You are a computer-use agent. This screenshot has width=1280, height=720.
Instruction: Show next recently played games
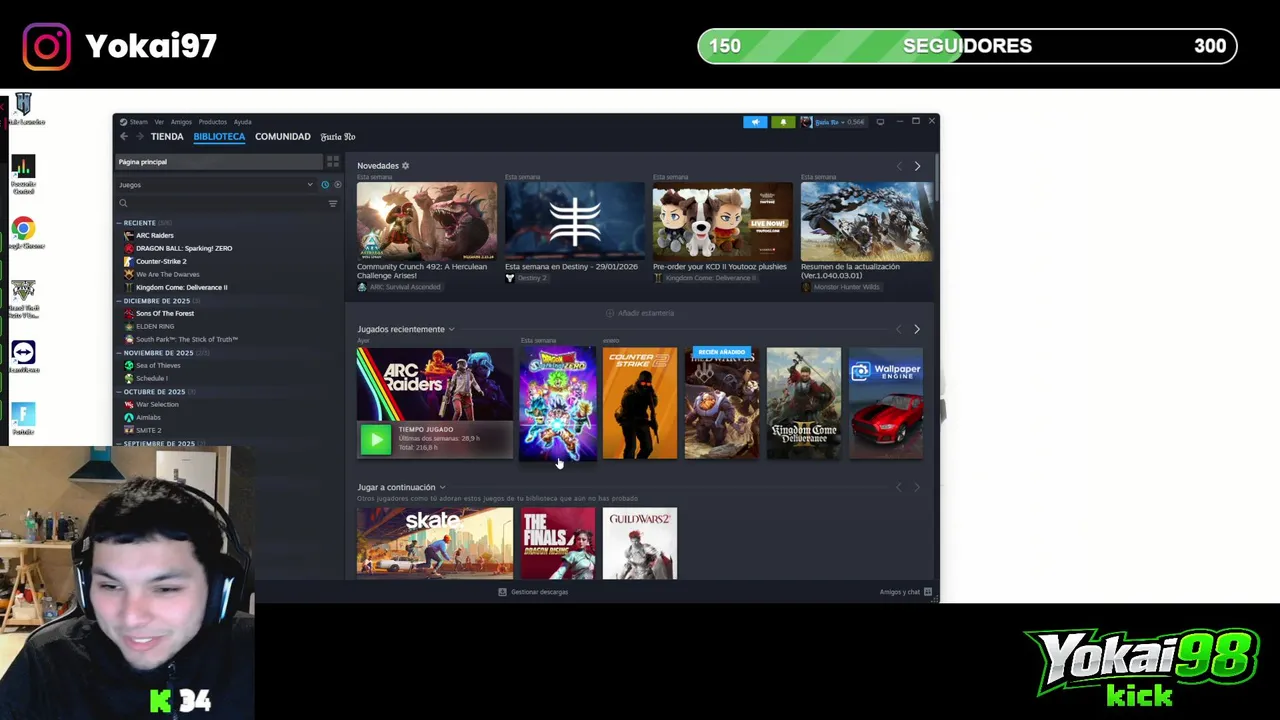[x=917, y=329]
